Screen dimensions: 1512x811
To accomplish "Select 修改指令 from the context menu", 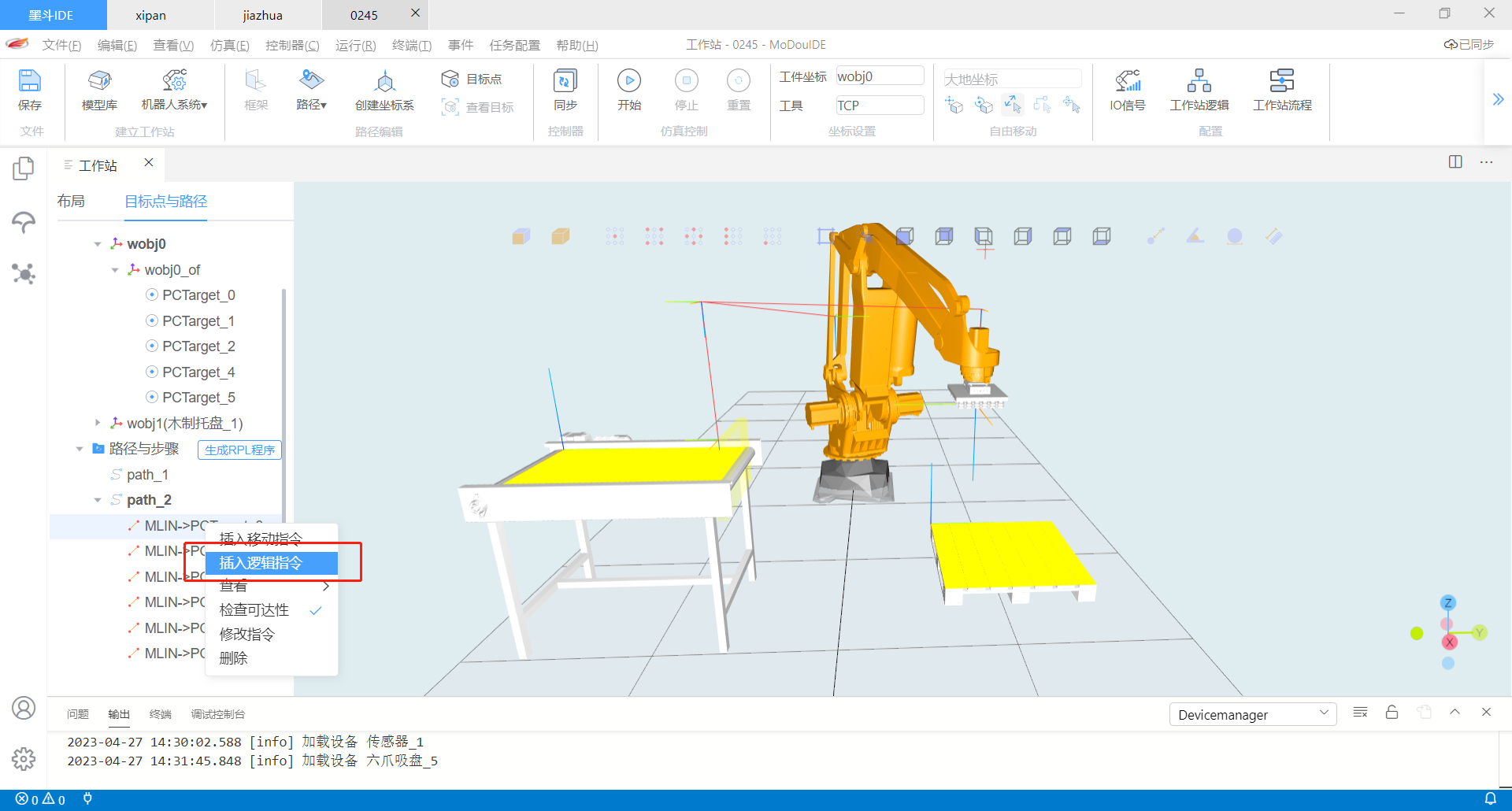I will coord(246,634).
